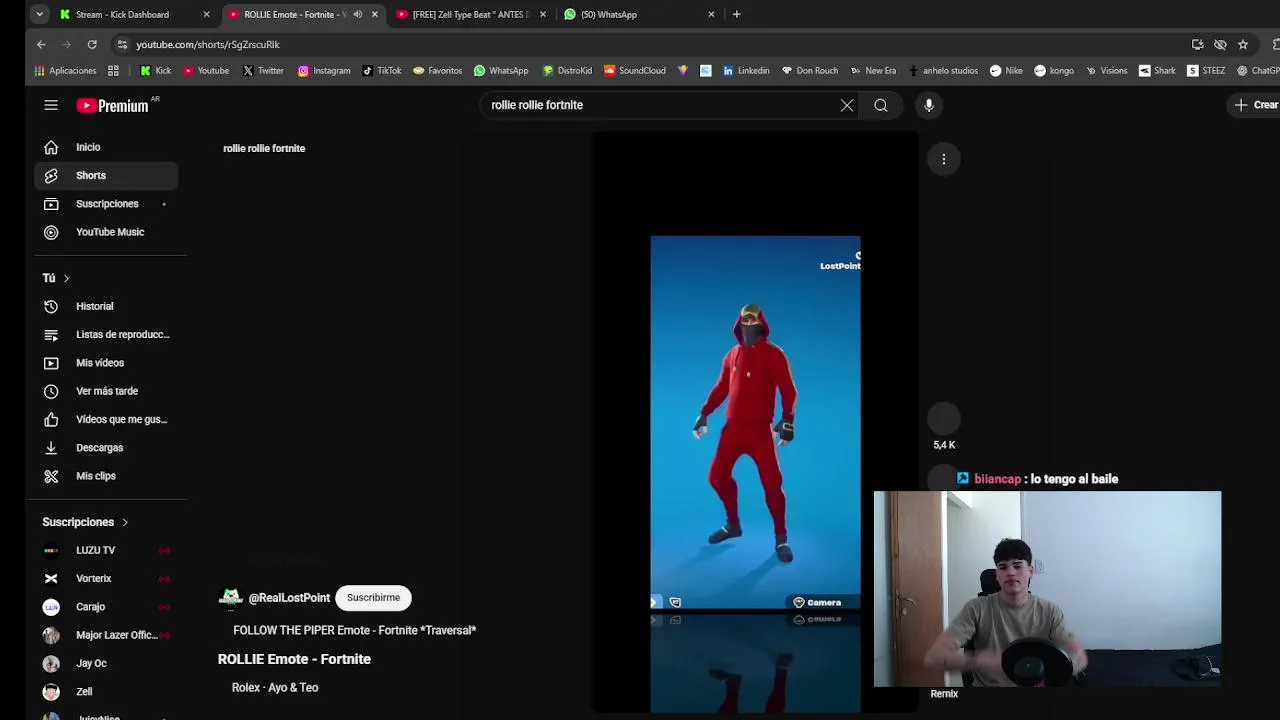Start voice search with the microphone
The height and width of the screenshot is (720, 1280).
click(929, 105)
